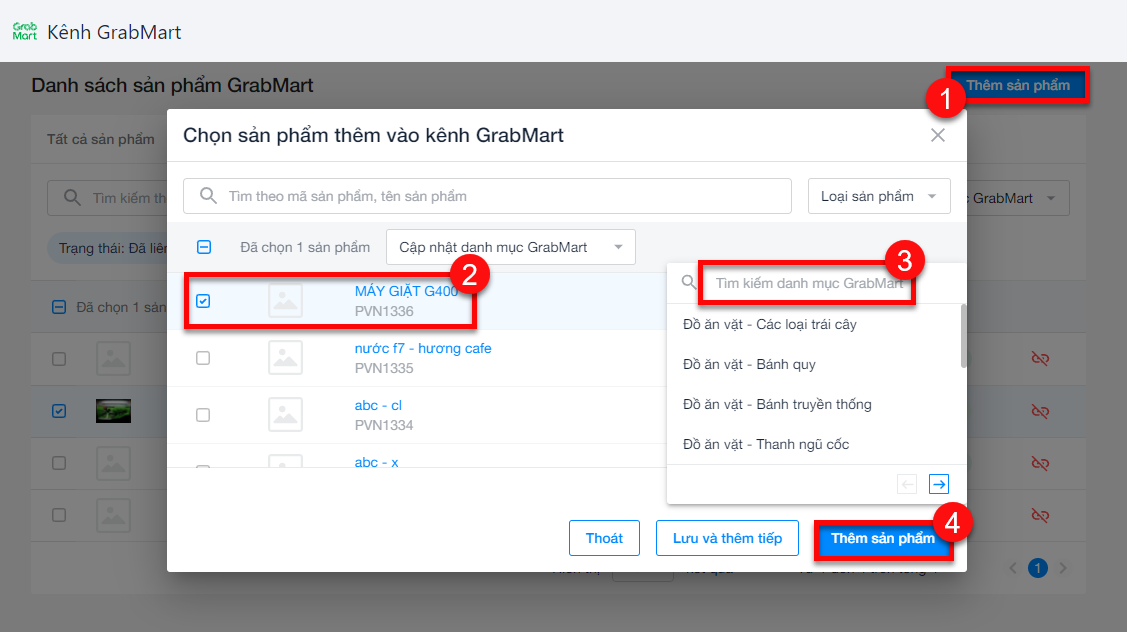Viewport: 1127px width, 632px height.
Task: Click the nước f7 - hương cafe image placeholder
Action: point(285,357)
